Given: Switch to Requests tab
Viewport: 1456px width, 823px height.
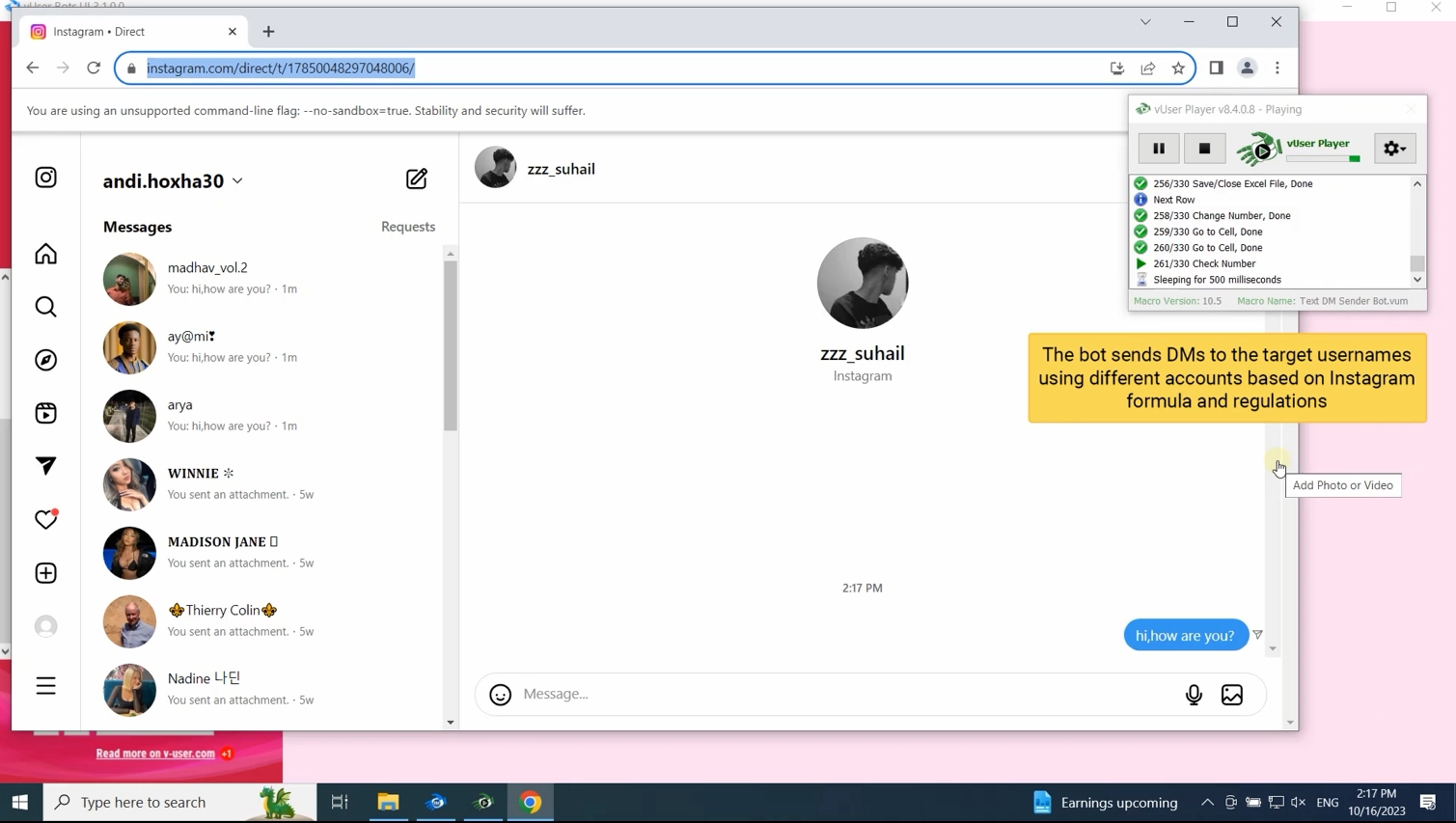Looking at the screenshot, I should pos(408,227).
